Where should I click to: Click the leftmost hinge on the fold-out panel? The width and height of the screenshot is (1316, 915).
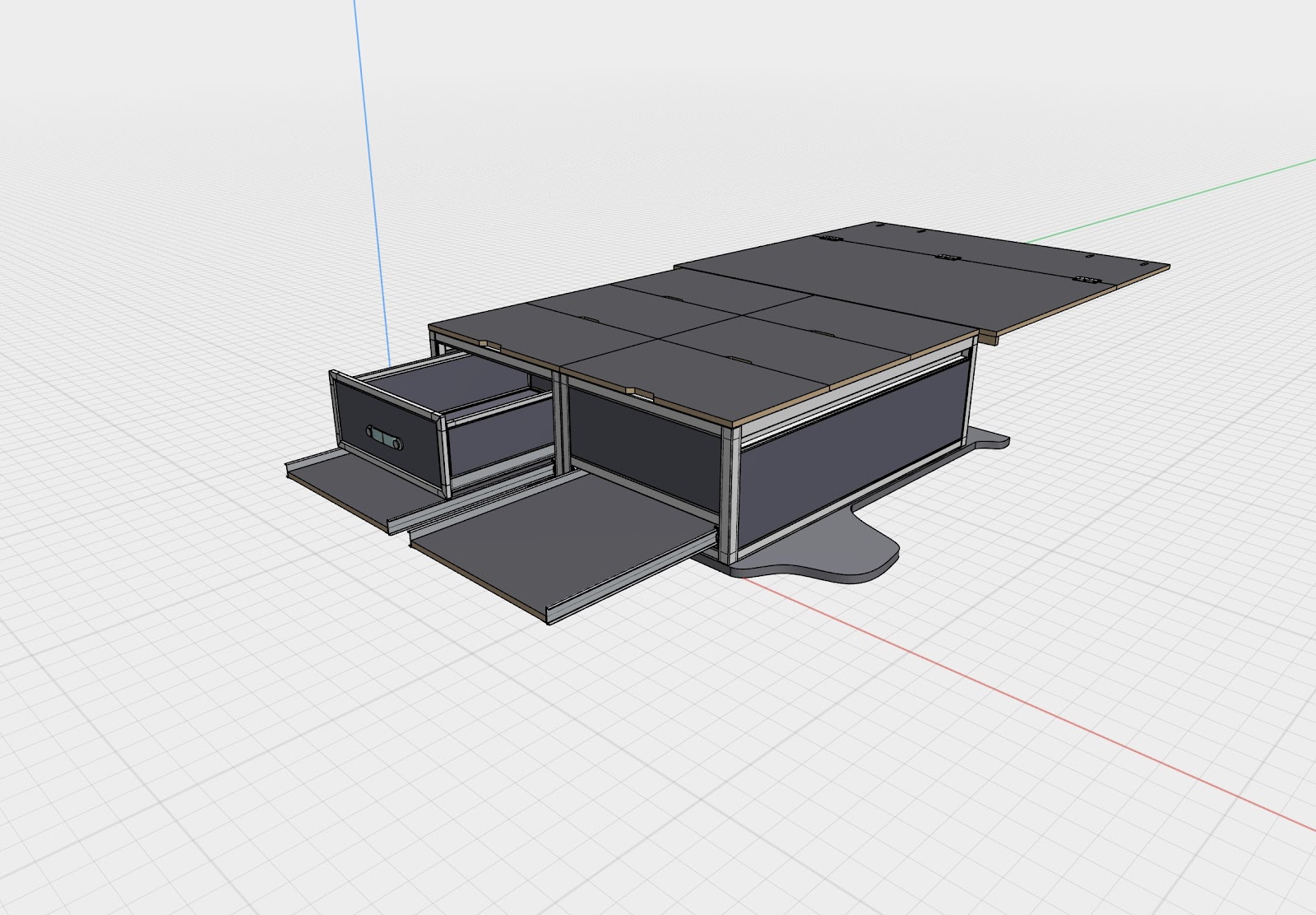coord(831,239)
